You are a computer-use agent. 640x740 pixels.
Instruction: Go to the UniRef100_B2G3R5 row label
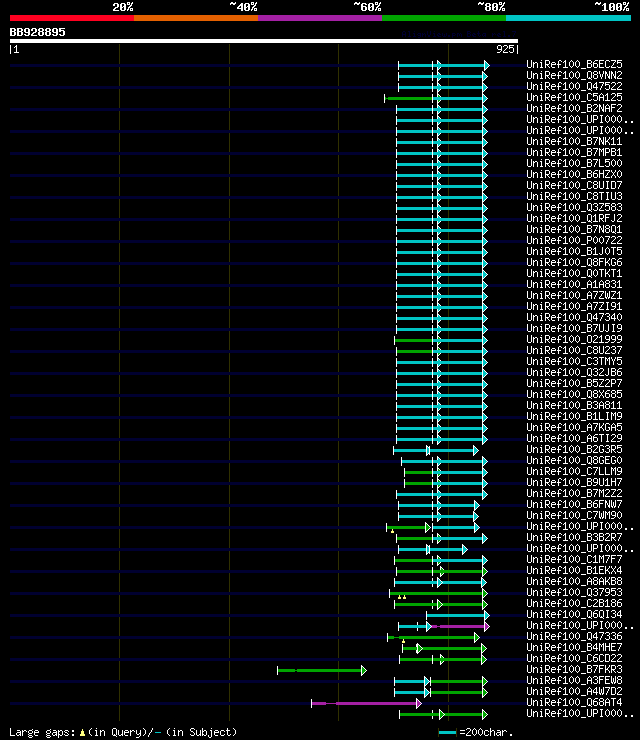click(x=574, y=449)
